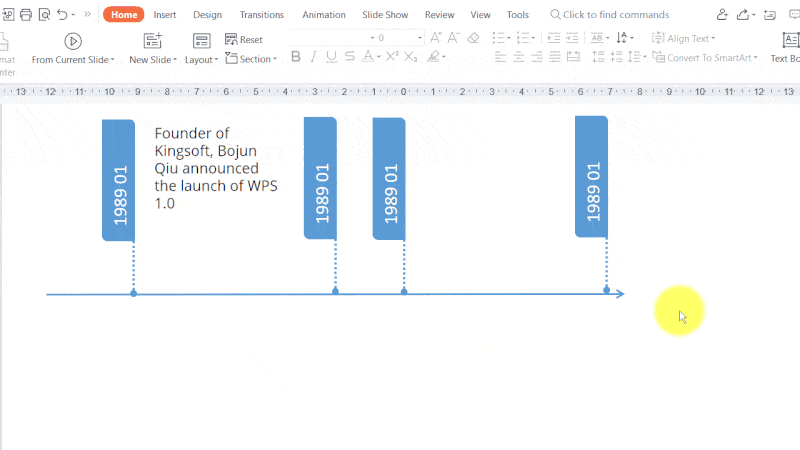Open the Undo history dropdown arrow
Screen dimensions: 800x450
73,15
